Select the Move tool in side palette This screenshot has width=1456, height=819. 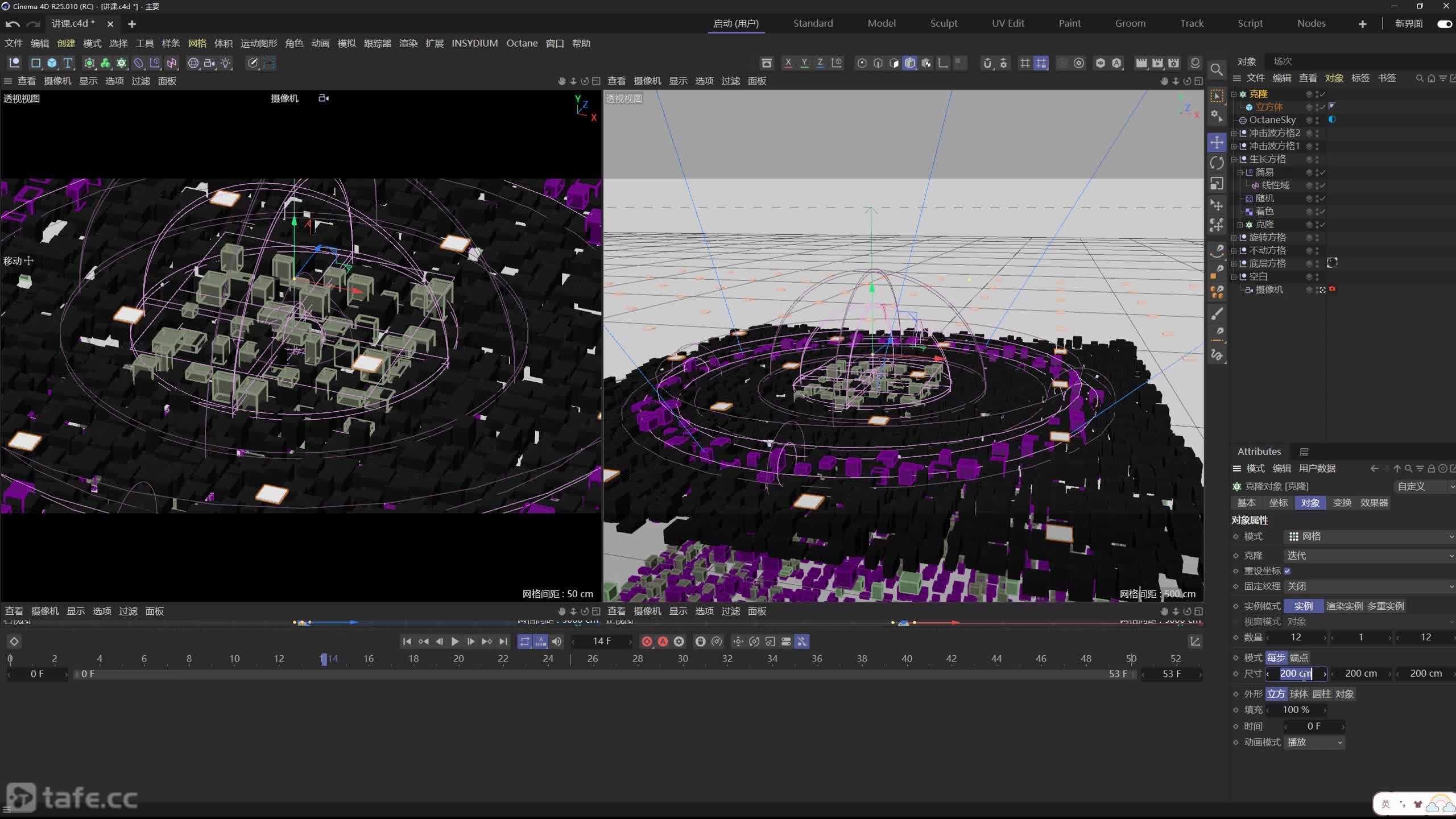pyautogui.click(x=1217, y=142)
